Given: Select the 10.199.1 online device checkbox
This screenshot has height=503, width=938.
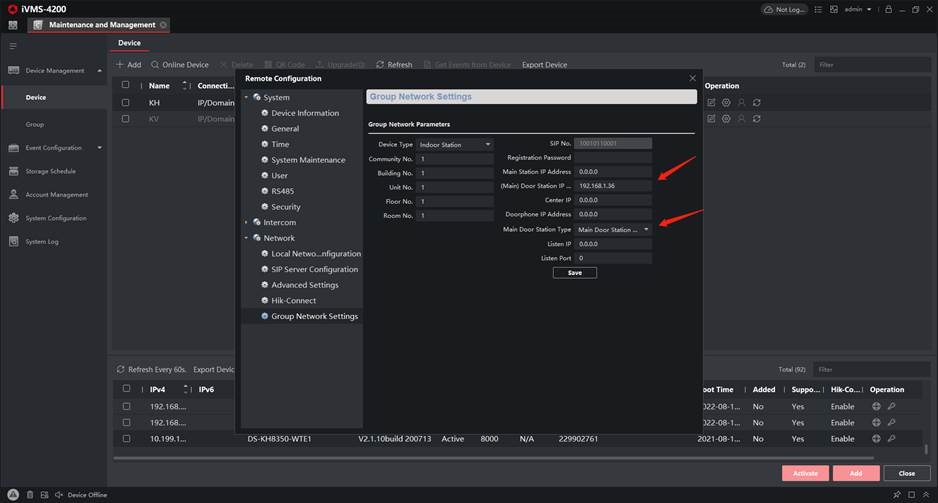Looking at the screenshot, I should tap(126, 438).
